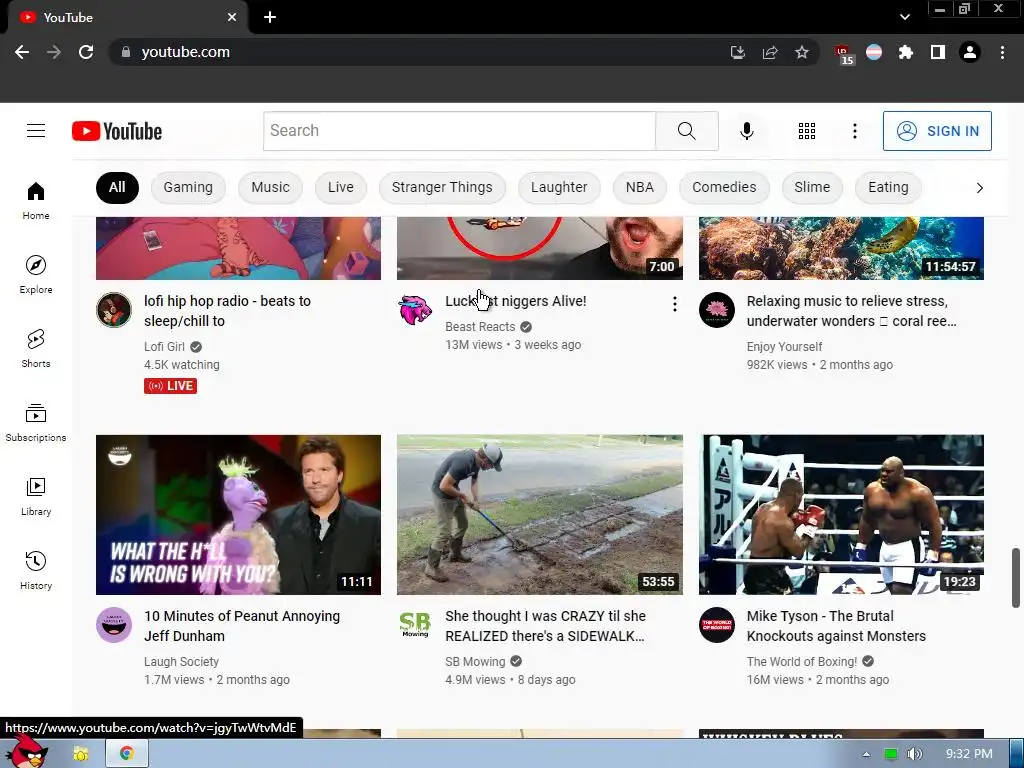Open Mike Tyson Brutal Knockouts video title

[x=836, y=626]
